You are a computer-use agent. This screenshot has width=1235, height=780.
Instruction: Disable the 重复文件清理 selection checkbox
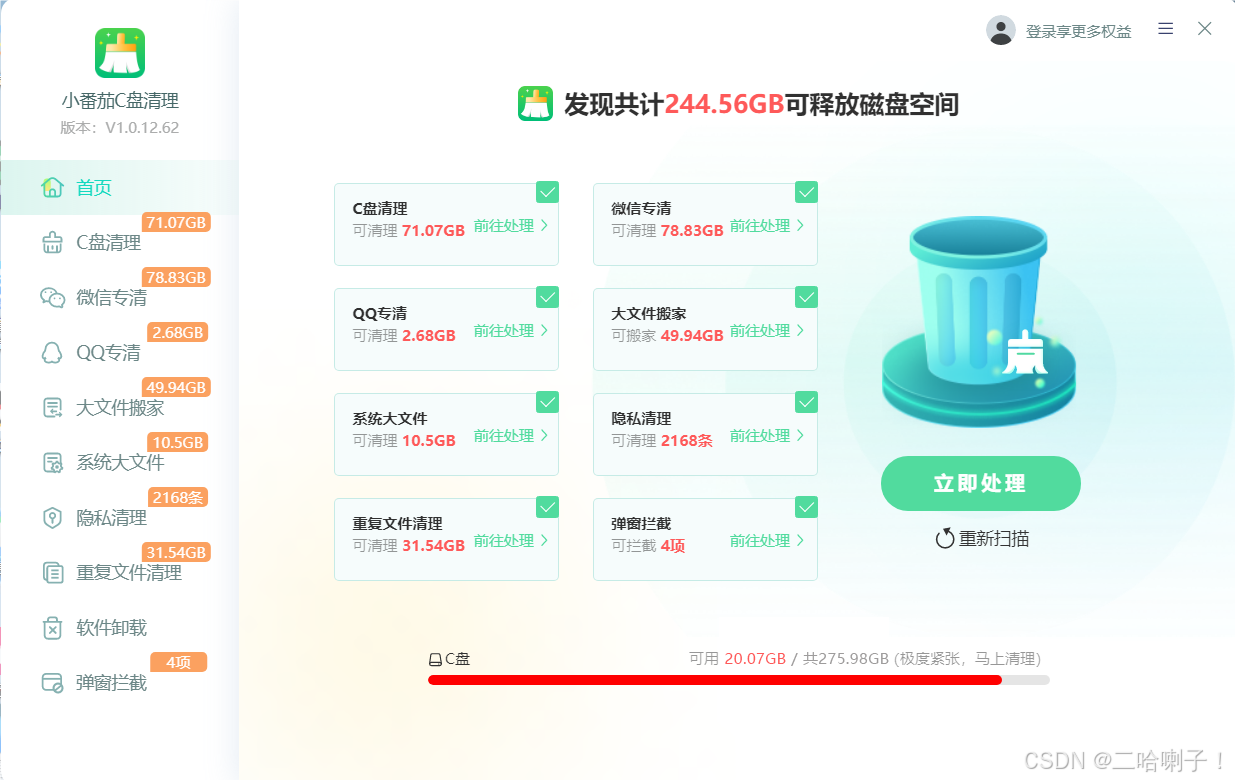pyautogui.click(x=547, y=507)
